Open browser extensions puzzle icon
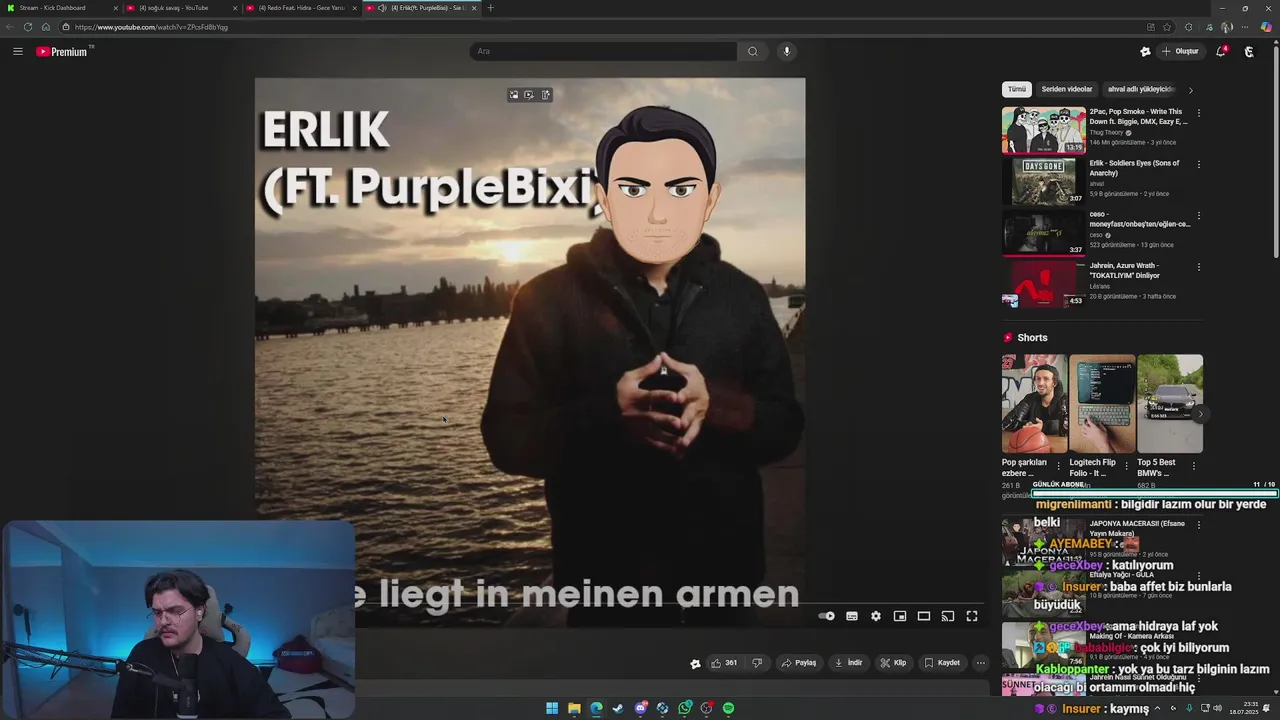 tap(1188, 27)
